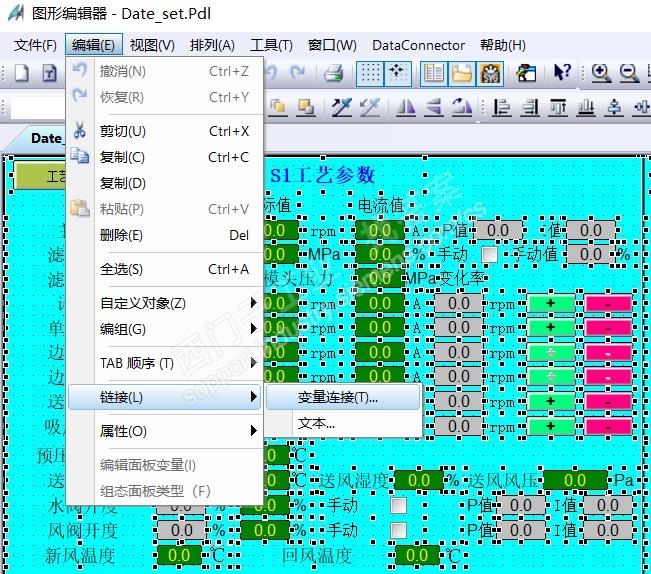Viewport: 651px width, 574px height.
Task: Open the 排列(A) menu
Action: (x=212, y=45)
